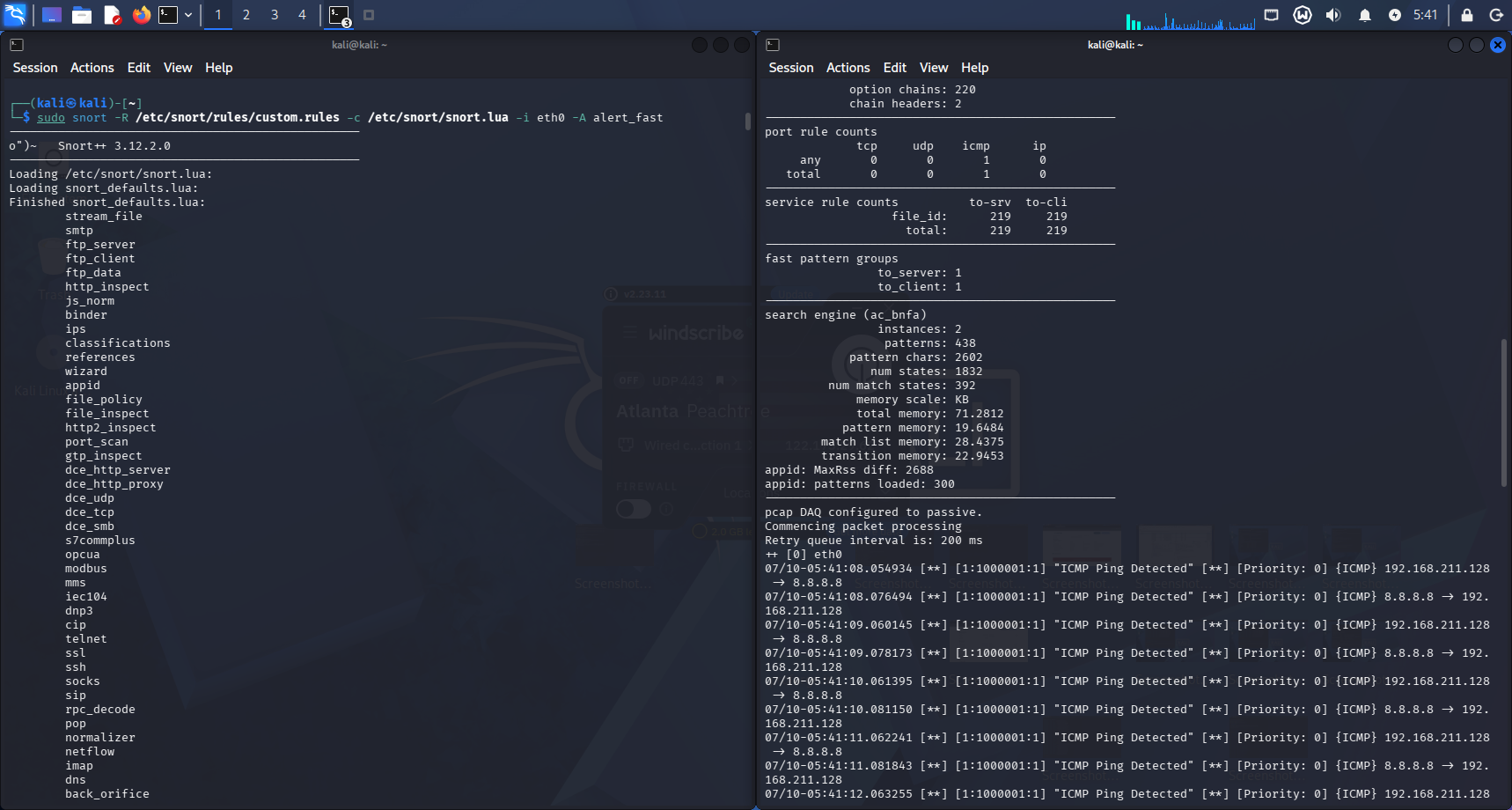This screenshot has width=1512, height=810.
Task: Open Session menu in right terminal
Action: coord(791,68)
